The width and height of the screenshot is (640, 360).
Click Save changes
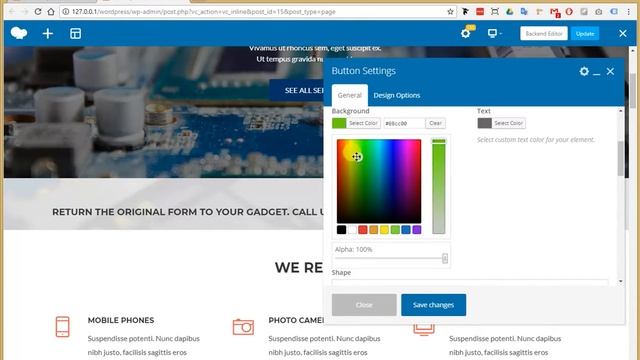point(433,305)
